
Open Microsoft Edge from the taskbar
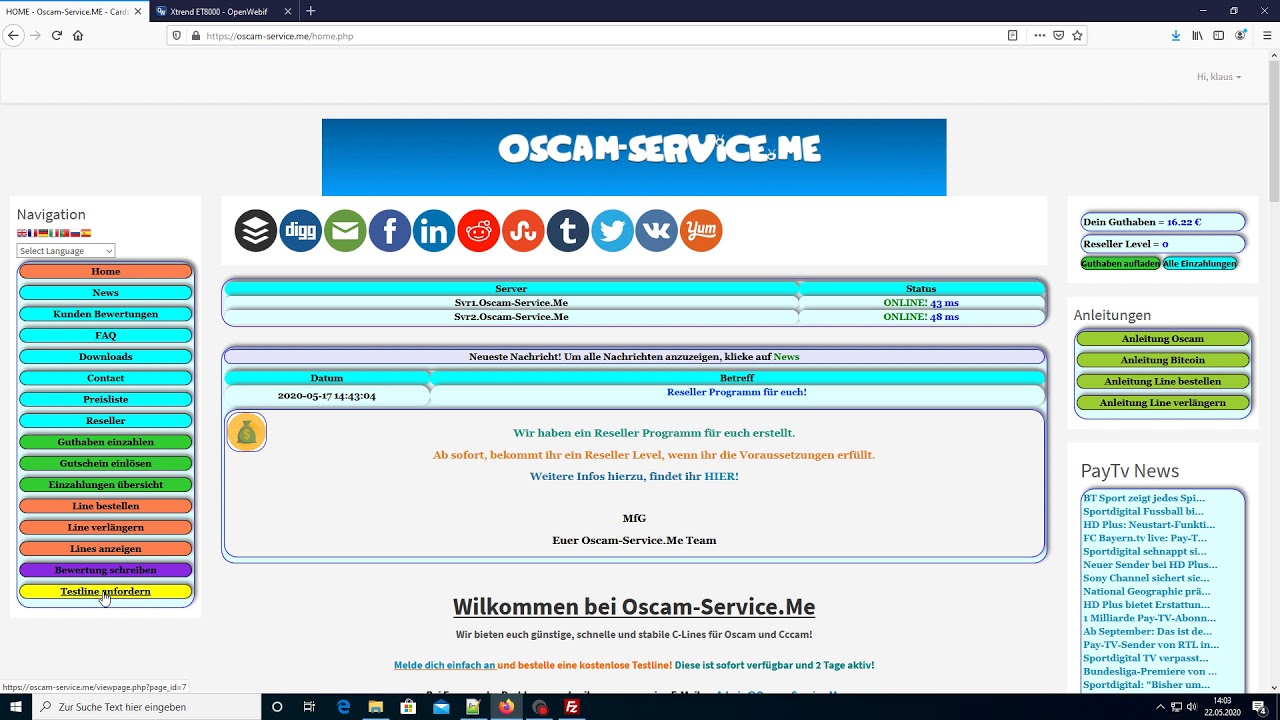tap(343, 707)
